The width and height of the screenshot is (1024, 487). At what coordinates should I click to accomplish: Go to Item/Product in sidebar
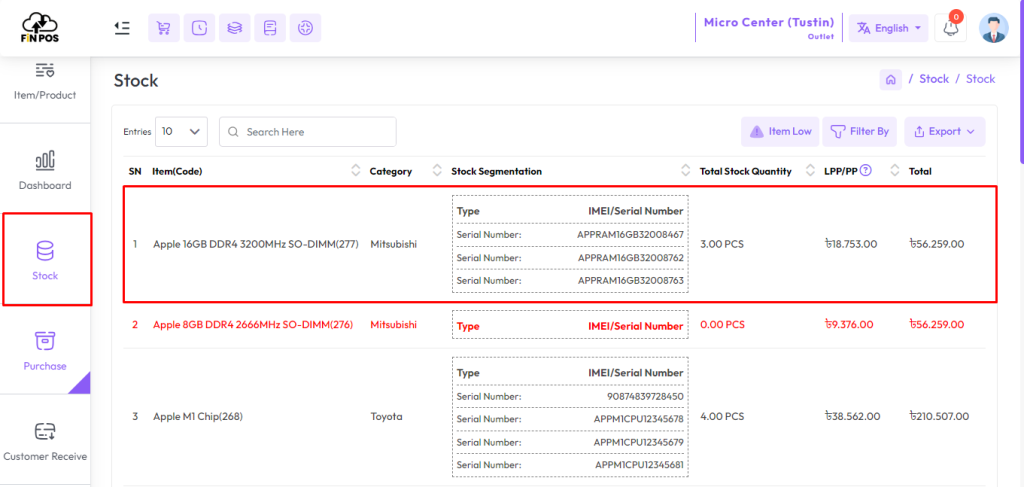click(45, 82)
